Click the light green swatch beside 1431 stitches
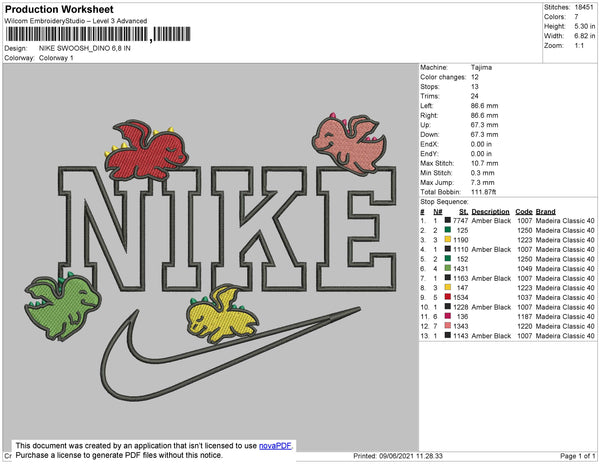600x464 pixels. pos(447,268)
